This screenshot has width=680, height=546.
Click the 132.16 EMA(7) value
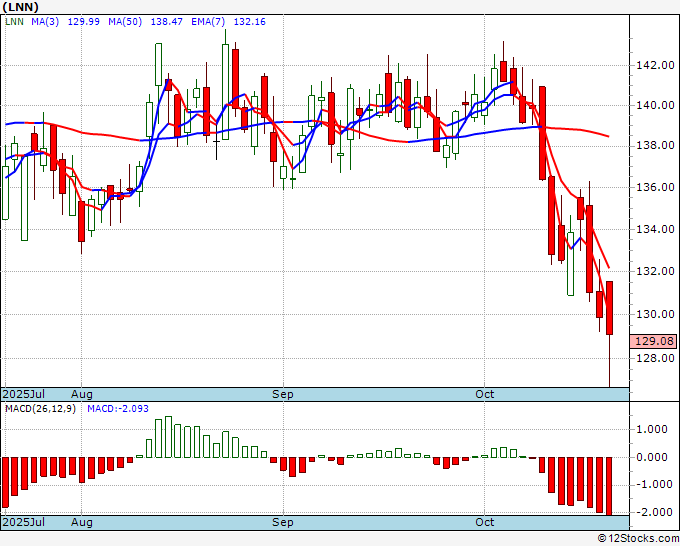pos(249,22)
